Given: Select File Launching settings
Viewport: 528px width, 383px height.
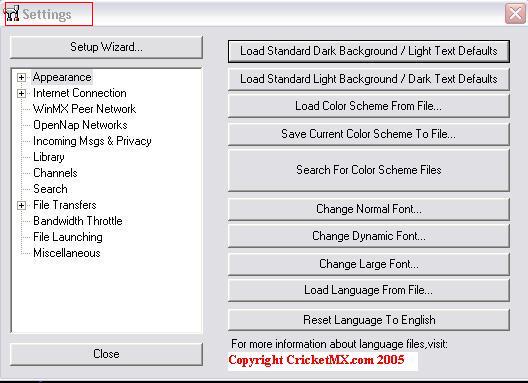Looking at the screenshot, I should point(68,237).
